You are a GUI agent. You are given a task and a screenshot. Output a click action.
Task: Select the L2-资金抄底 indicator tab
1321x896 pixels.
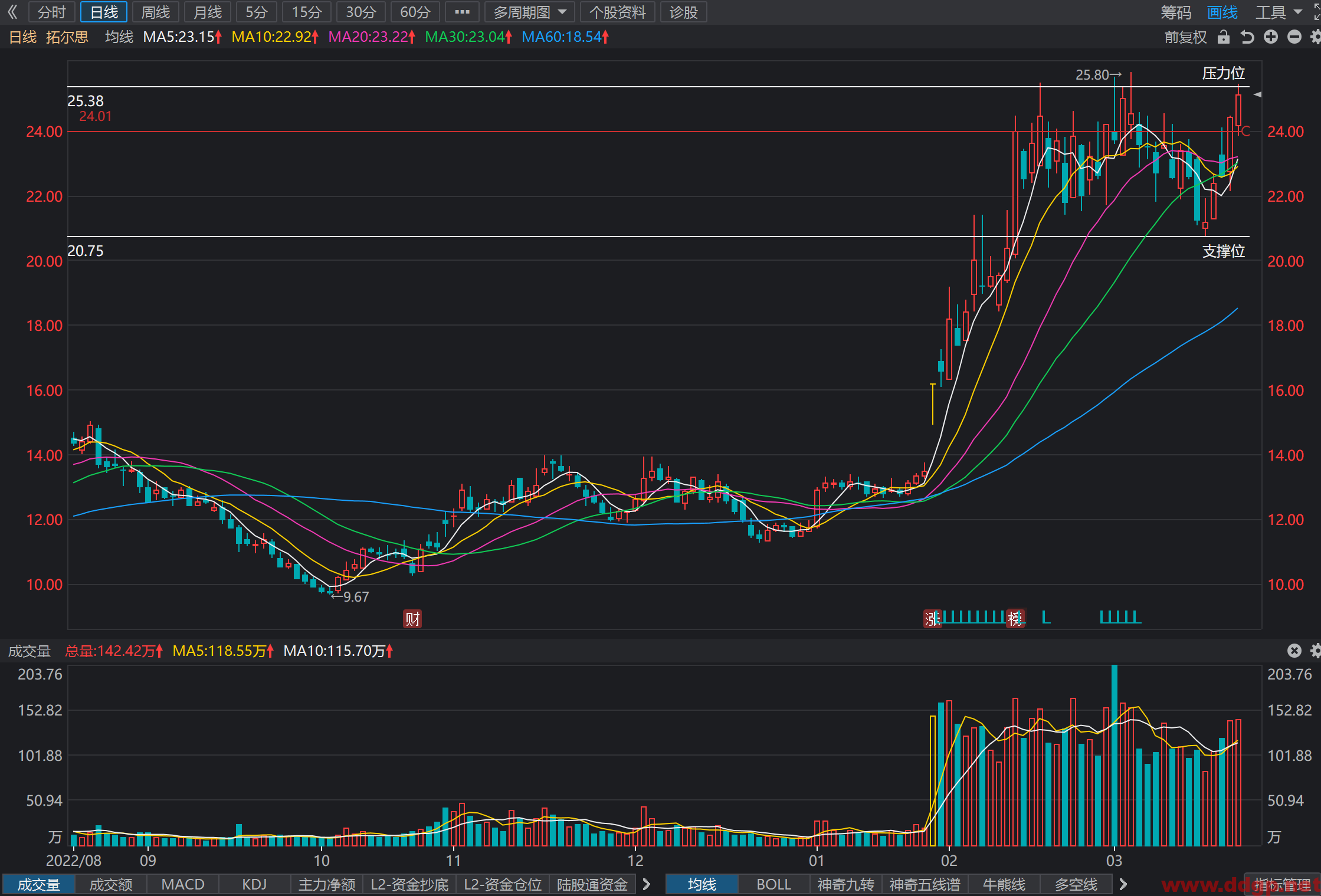click(x=409, y=884)
